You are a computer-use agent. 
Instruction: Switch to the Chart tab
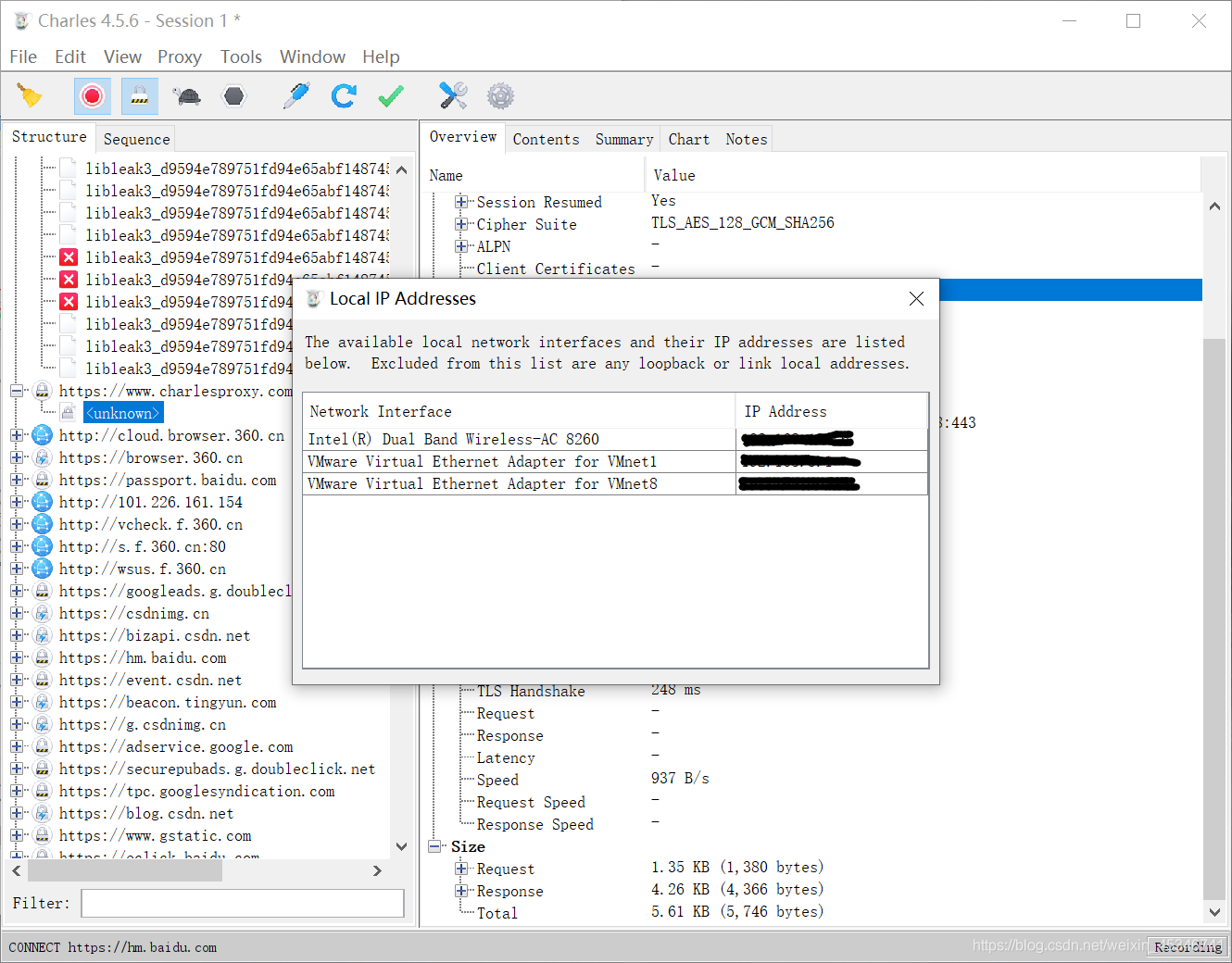click(688, 139)
